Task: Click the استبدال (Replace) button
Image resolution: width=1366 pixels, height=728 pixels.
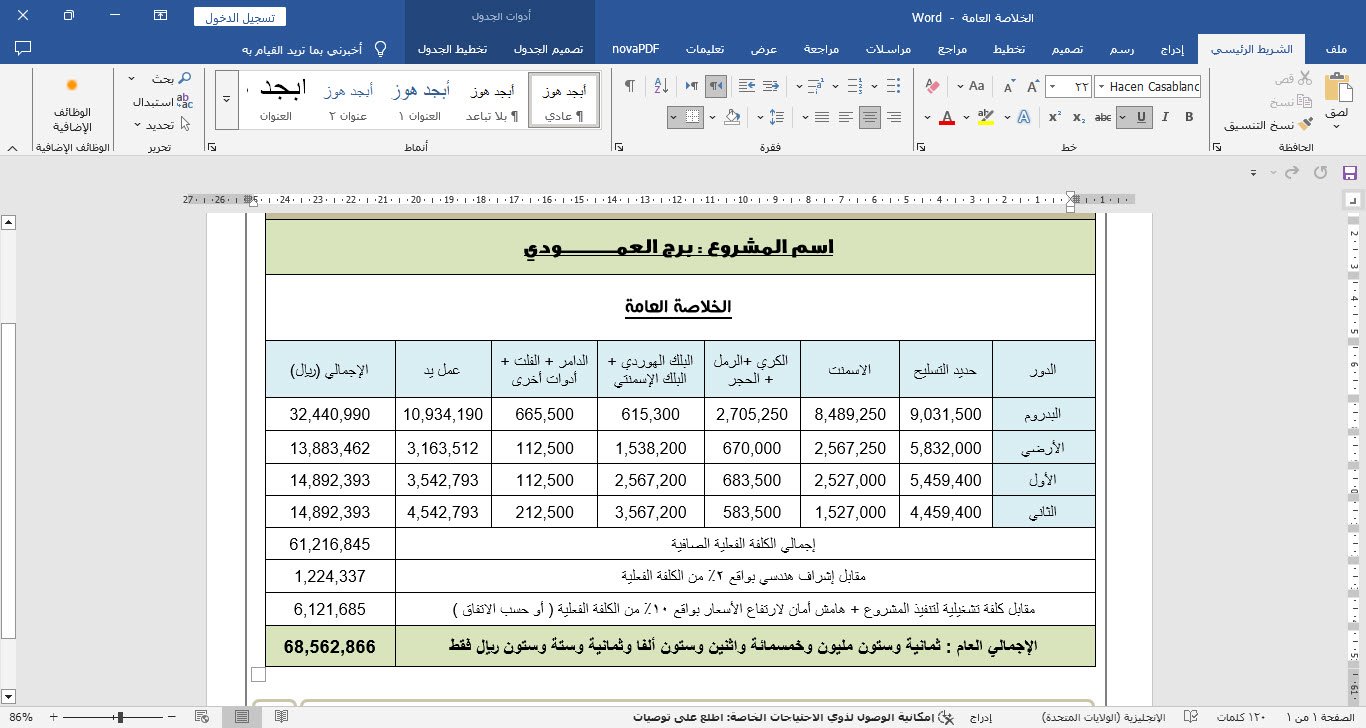Action: click(x=155, y=102)
